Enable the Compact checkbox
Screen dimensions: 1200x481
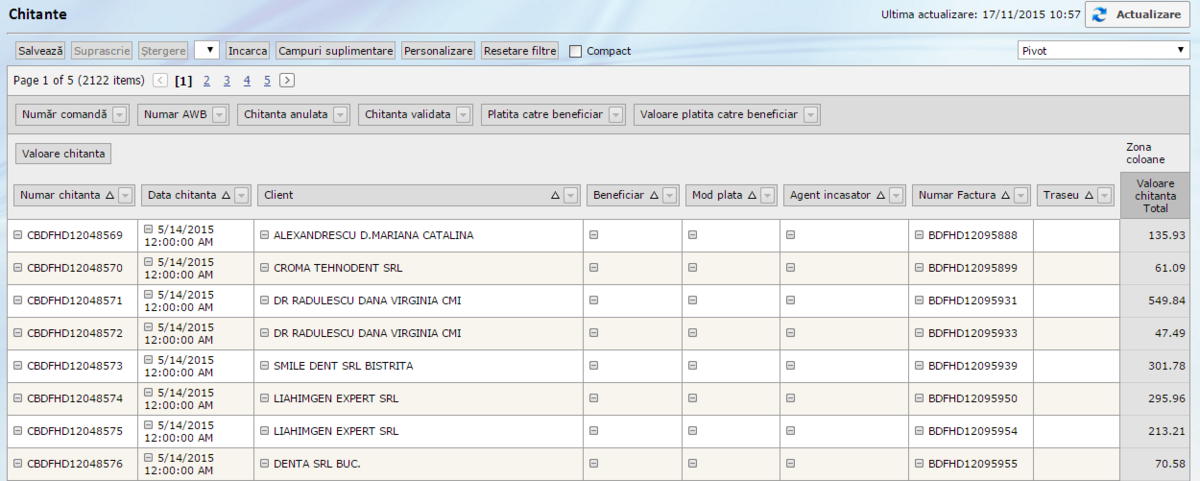(575, 51)
